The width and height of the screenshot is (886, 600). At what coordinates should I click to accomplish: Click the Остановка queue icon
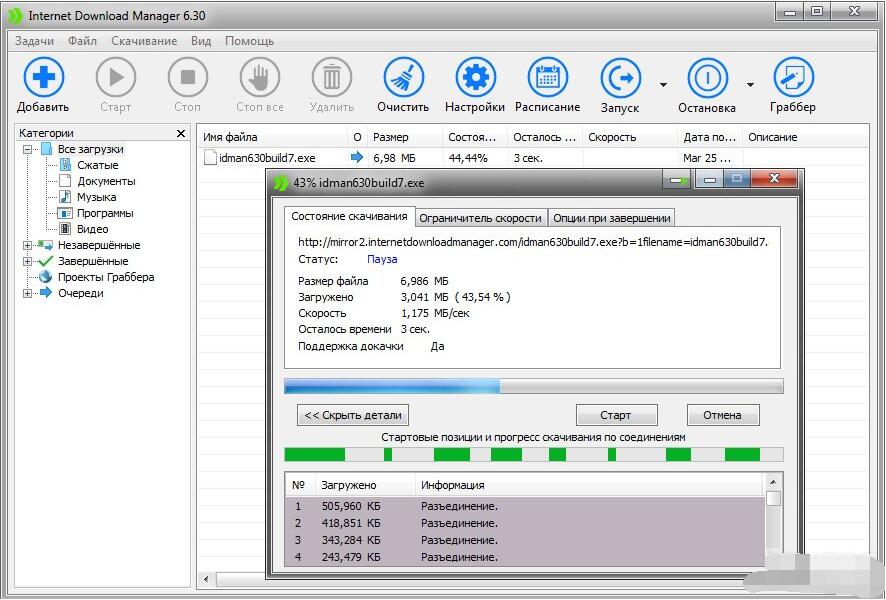click(707, 78)
